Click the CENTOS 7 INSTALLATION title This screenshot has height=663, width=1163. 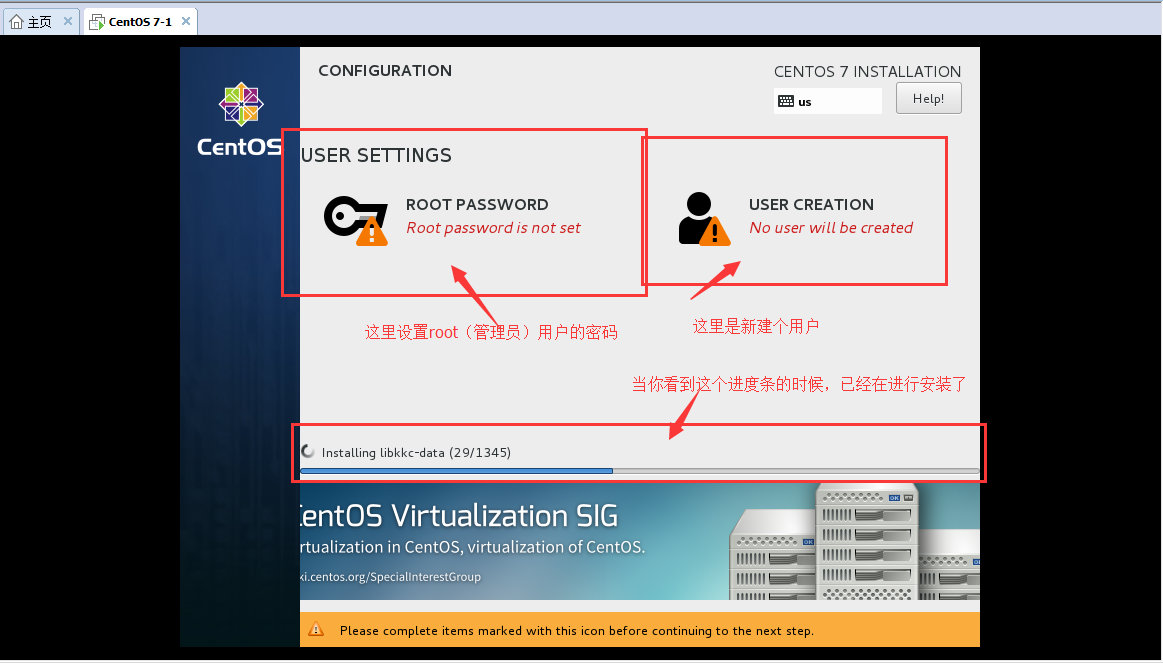[867, 72]
